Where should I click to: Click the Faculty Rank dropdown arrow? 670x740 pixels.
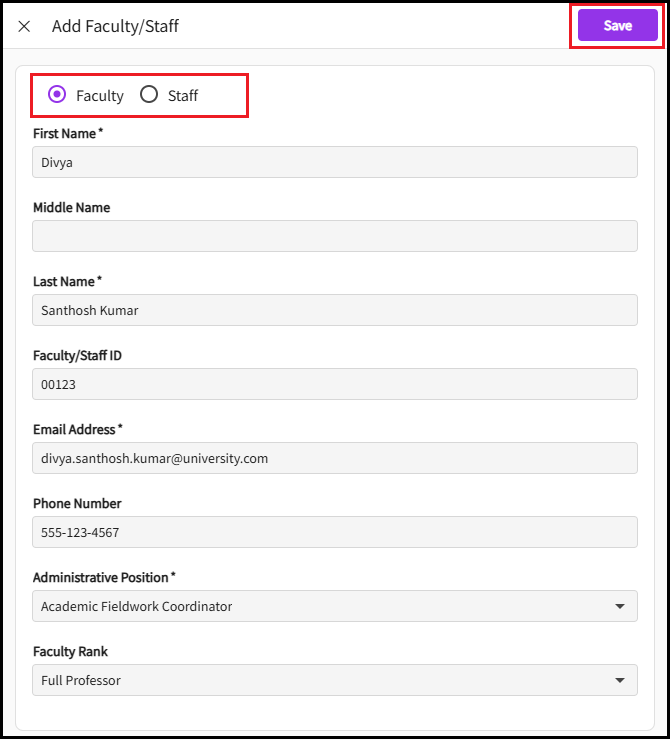[x=620, y=680]
